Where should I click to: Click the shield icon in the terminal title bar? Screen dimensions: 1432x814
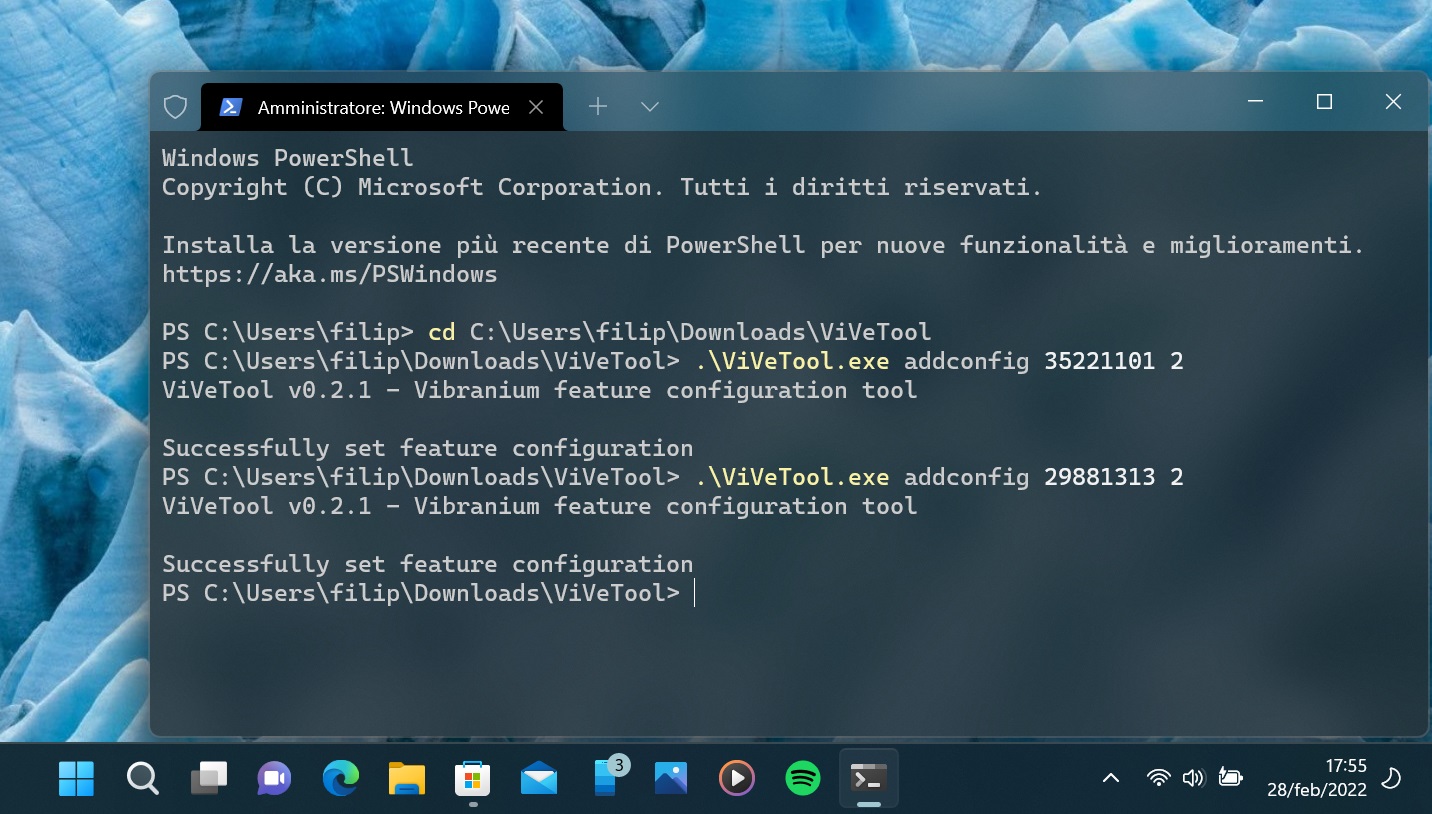[175, 107]
